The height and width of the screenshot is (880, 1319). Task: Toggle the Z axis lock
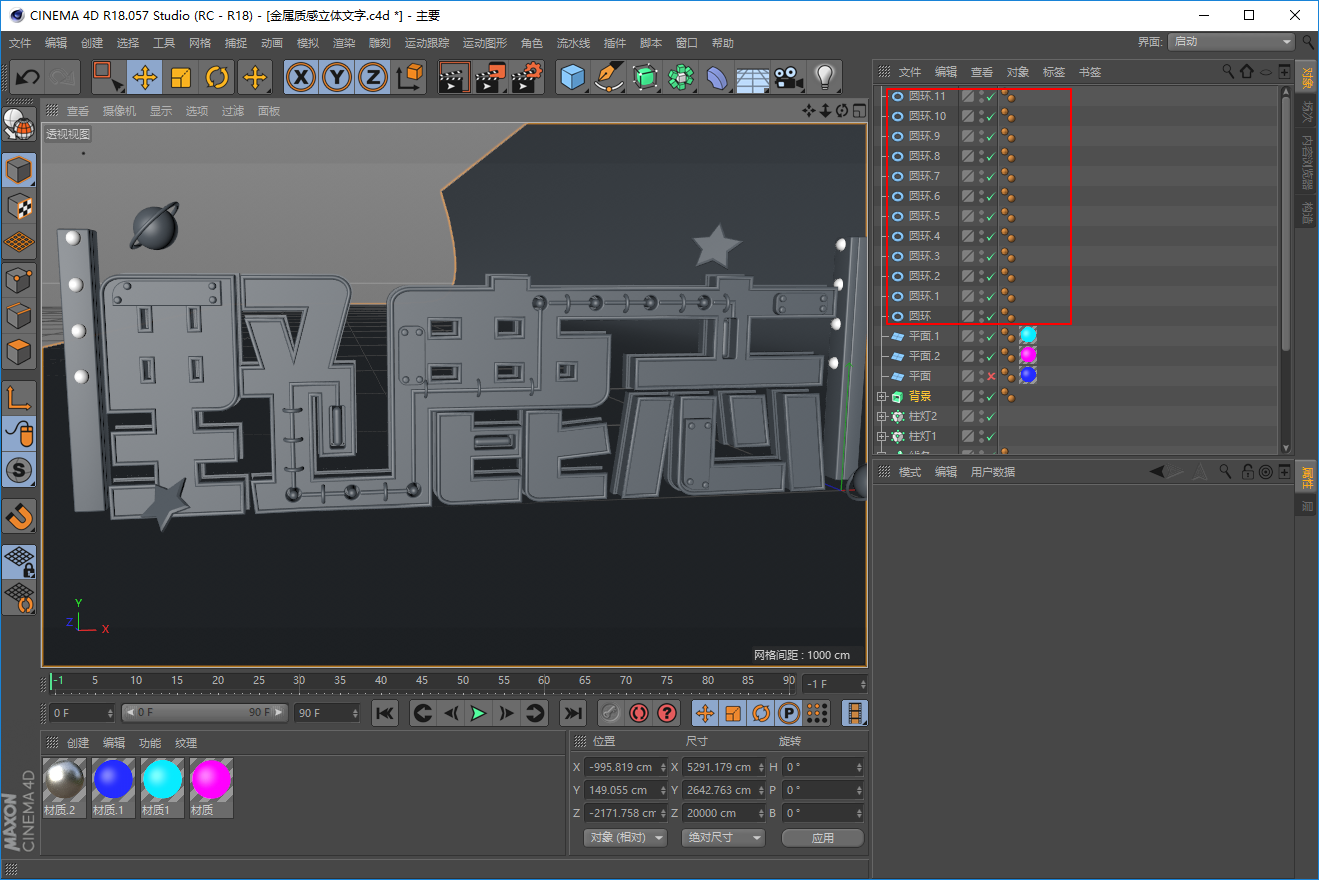tap(373, 77)
